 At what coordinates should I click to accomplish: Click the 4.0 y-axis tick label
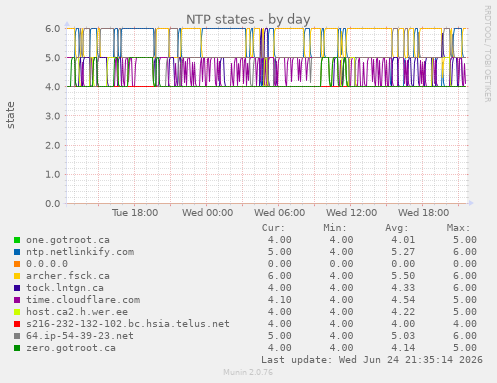point(53,87)
